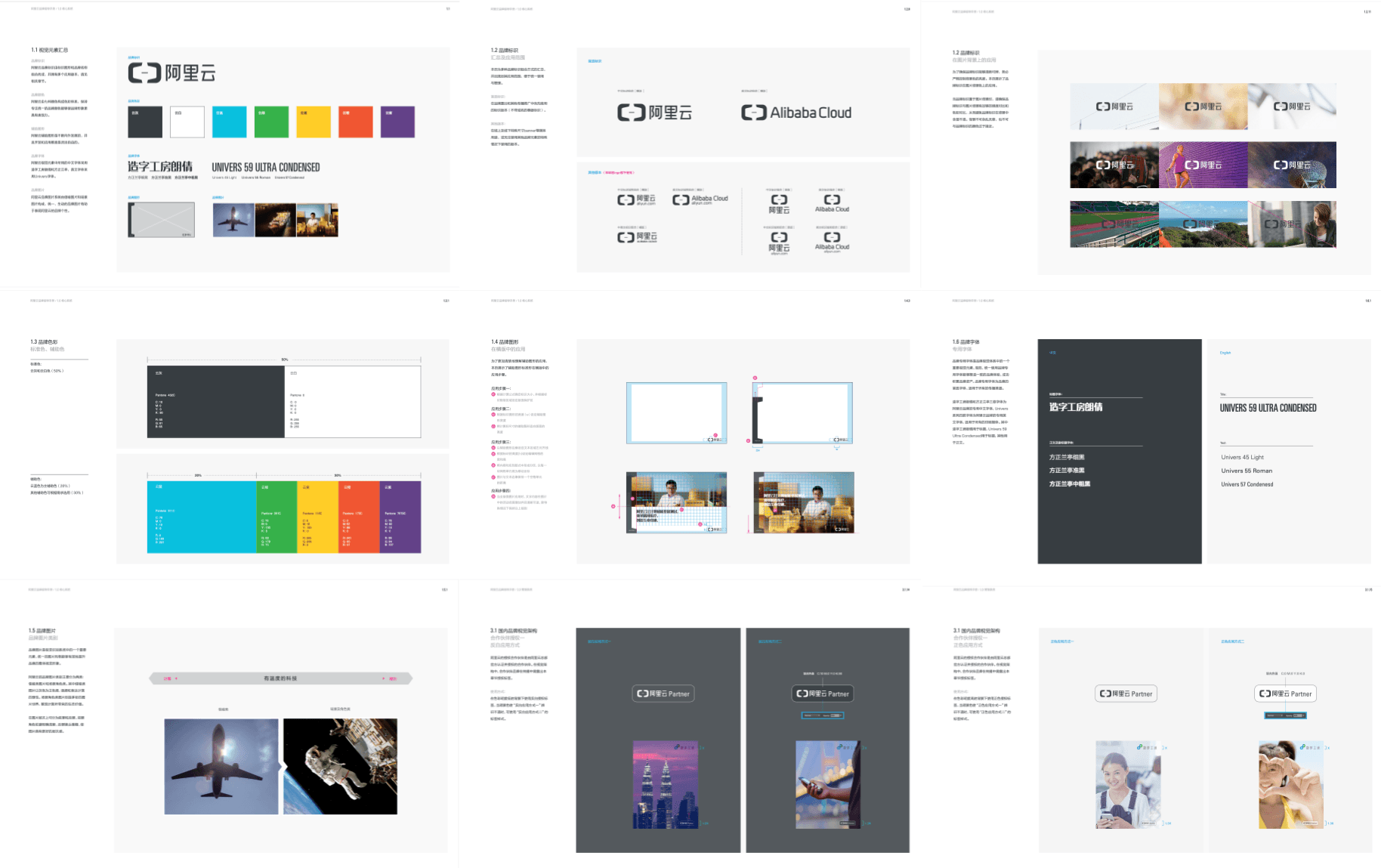Click the crowd photo with 阿里云 logo
Viewport: 1381px width, 868px height.
(1114, 165)
